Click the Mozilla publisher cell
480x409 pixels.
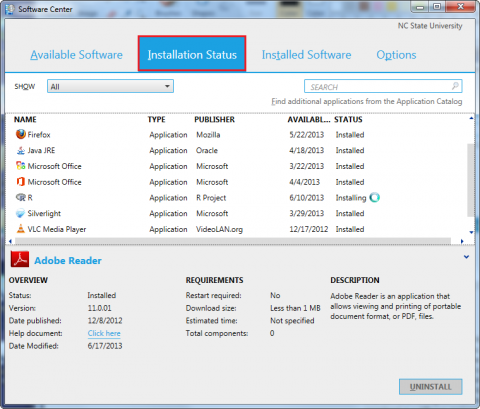point(208,135)
